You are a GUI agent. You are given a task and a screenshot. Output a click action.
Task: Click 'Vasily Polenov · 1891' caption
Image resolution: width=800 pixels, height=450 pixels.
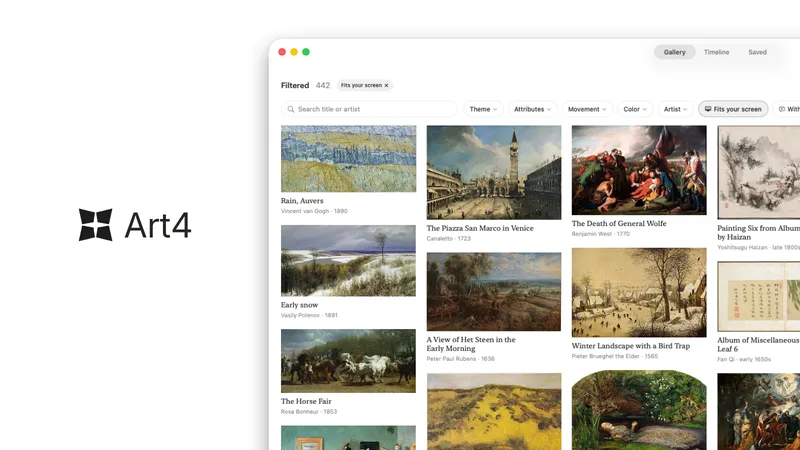pyautogui.click(x=309, y=315)
